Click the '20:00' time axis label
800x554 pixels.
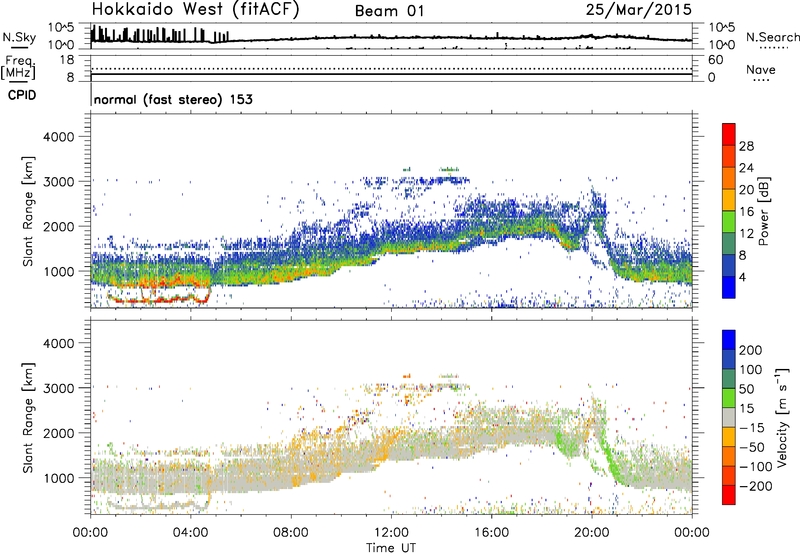pos(592,533)
